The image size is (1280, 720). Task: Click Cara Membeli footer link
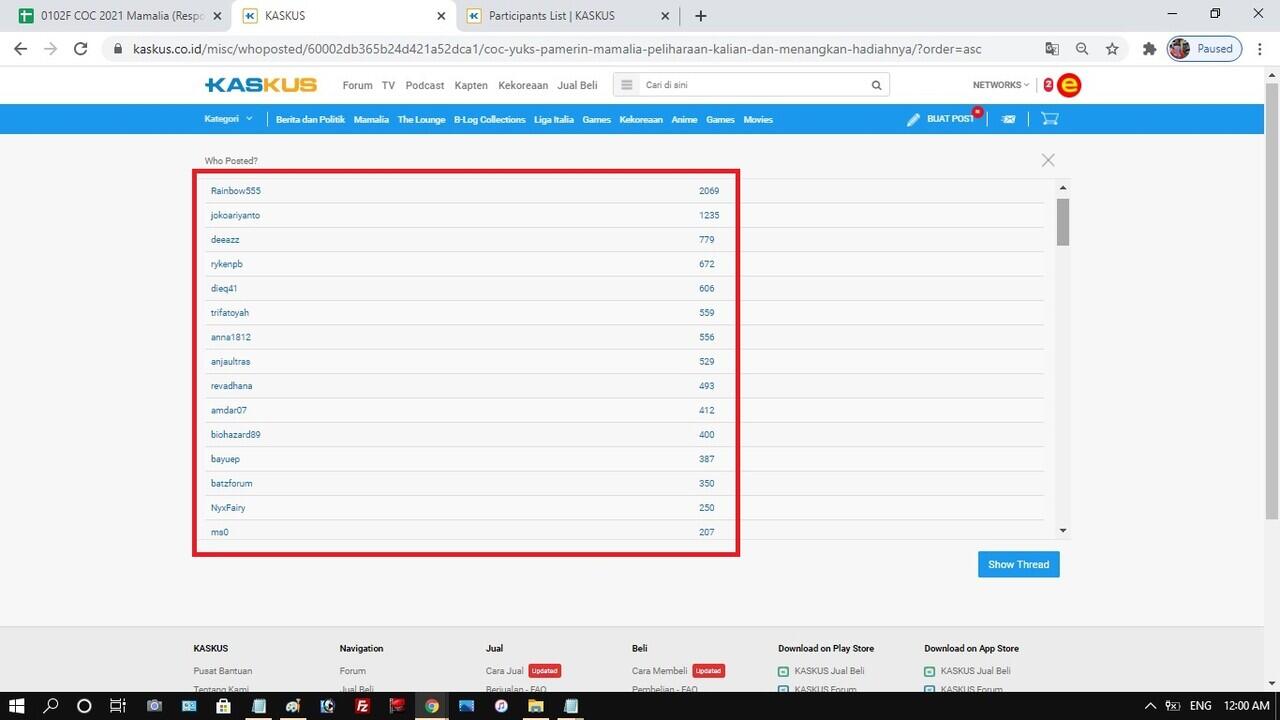tap(660, 671)
